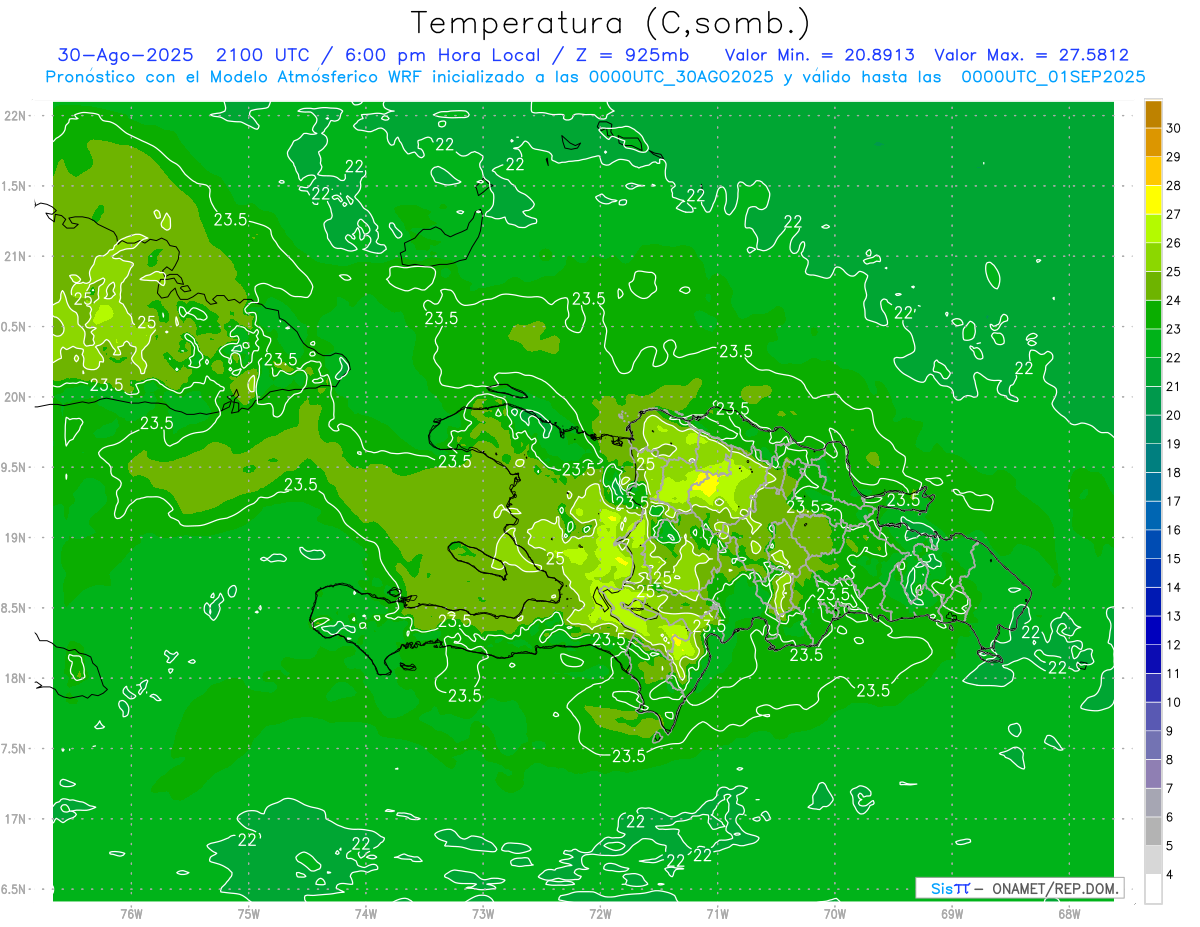The image size is (1200, 927).
Task: Click the "68W" longitude axis label
Action: pyautogui.click(x=1069, y=914)
